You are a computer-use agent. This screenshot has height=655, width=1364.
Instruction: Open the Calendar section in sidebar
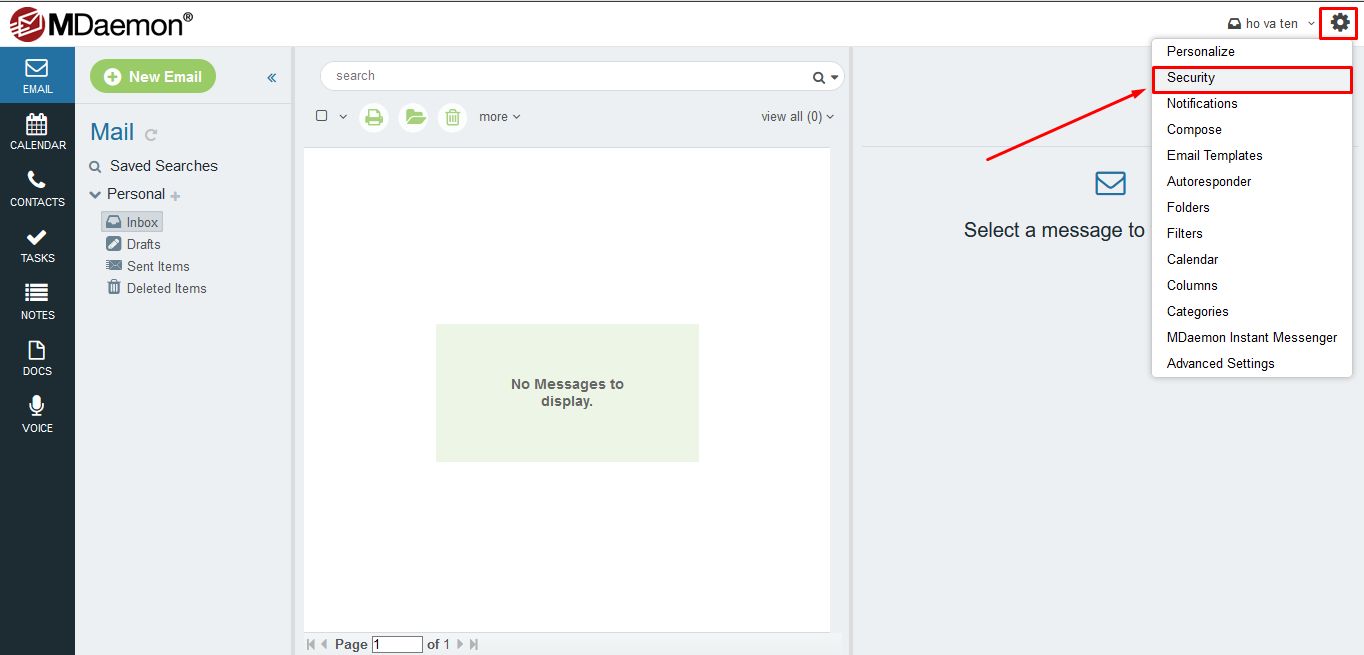point(37,131)
